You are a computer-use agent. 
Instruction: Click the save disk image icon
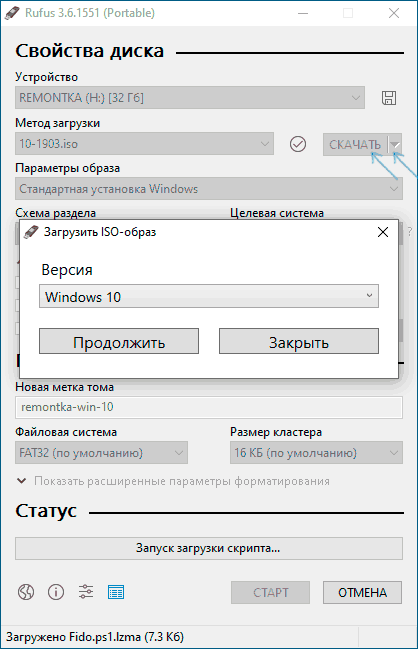389,98
